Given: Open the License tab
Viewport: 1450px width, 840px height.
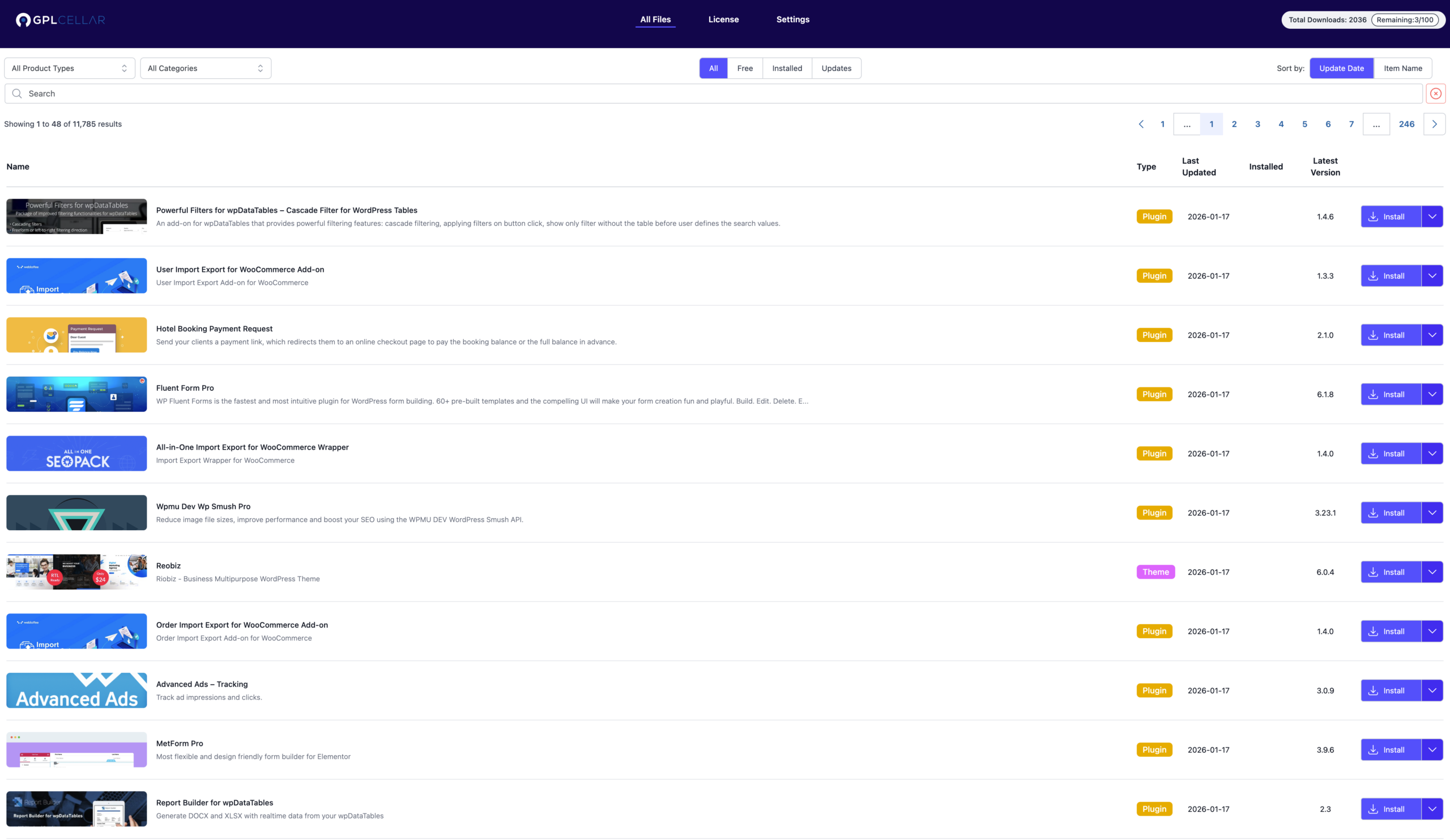Looking at the screenshot, I should (x=723, y=20).
